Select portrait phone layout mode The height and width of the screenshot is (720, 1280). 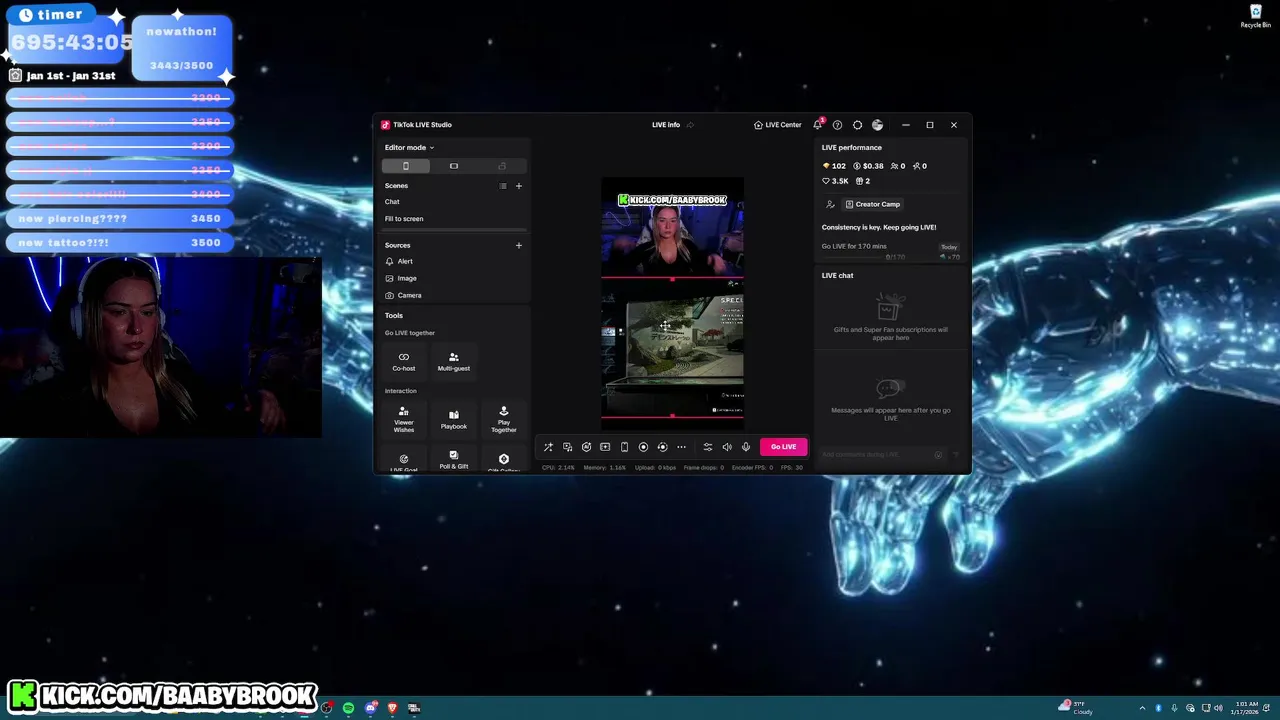(405, 166)
